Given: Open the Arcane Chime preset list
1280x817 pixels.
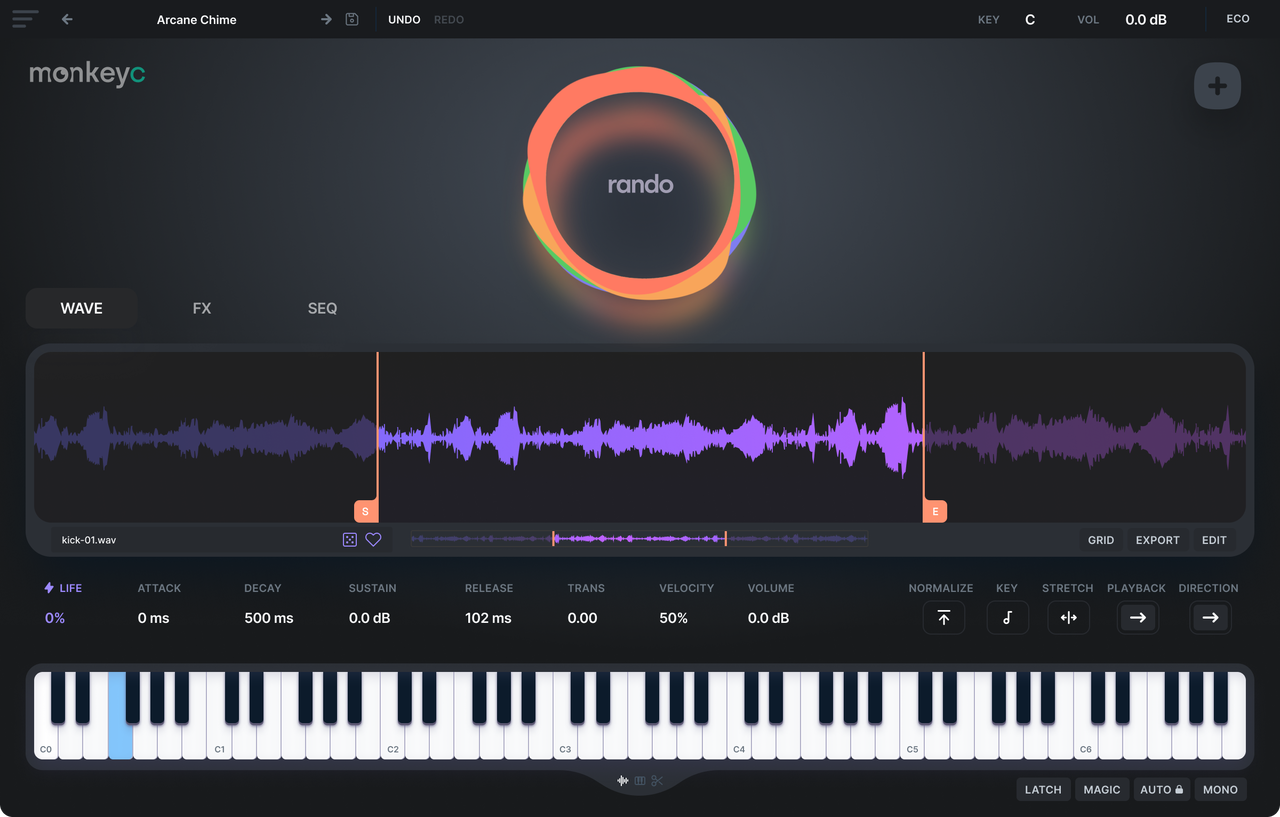Looking at the screenshot, I should 197,20.
